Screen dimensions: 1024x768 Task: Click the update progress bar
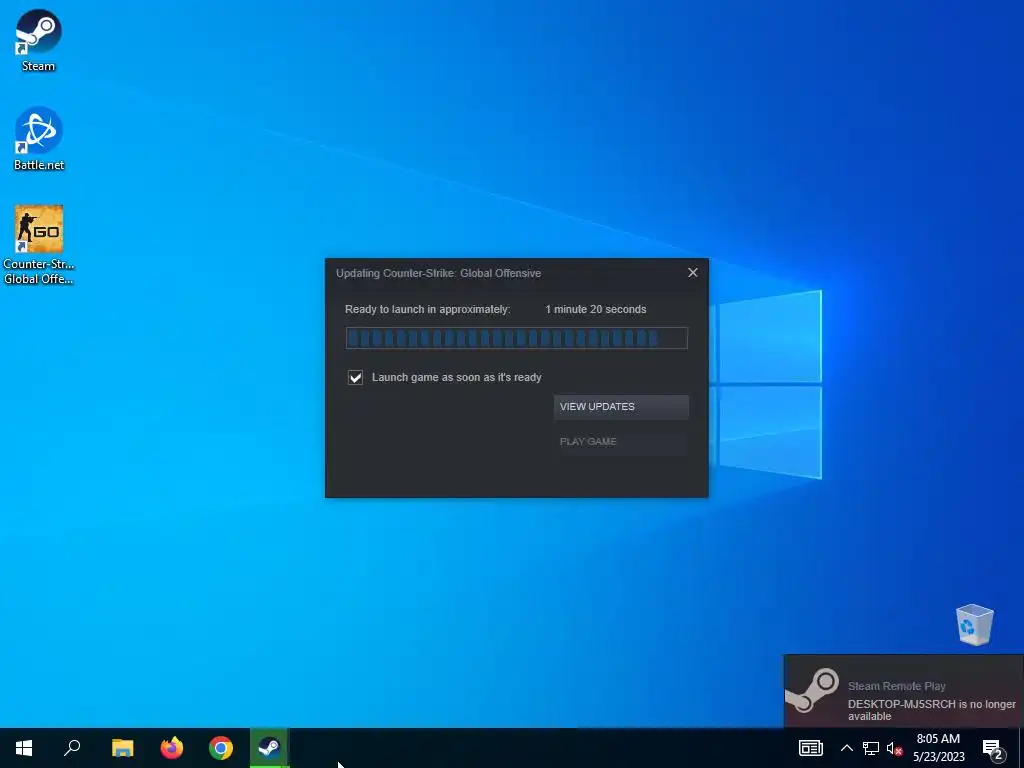[517, 338]
